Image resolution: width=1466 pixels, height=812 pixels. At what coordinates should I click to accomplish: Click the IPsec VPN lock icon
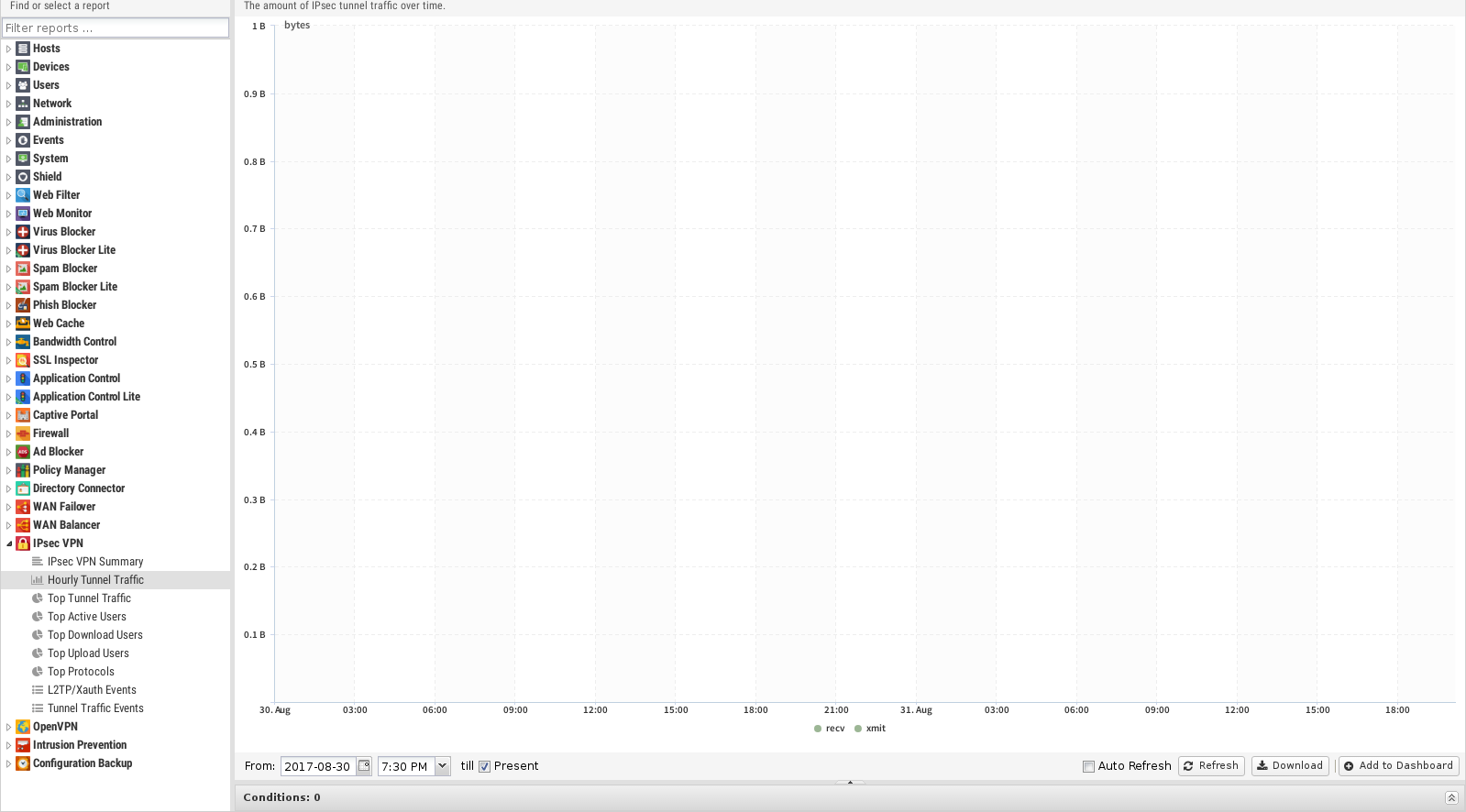click(23, 543)
